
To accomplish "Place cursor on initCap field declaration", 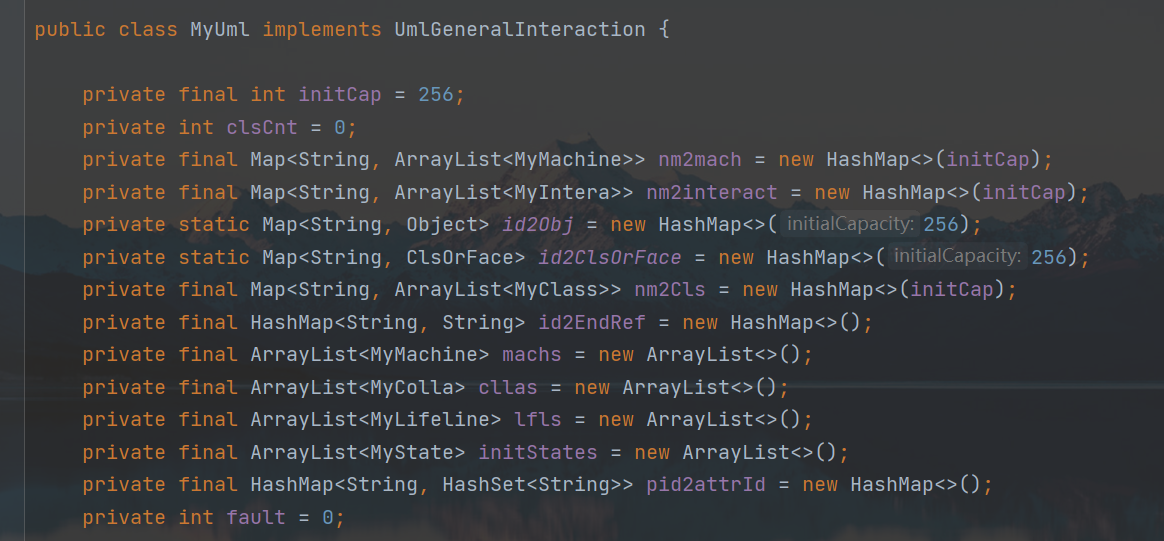I will tap(340, 95).
